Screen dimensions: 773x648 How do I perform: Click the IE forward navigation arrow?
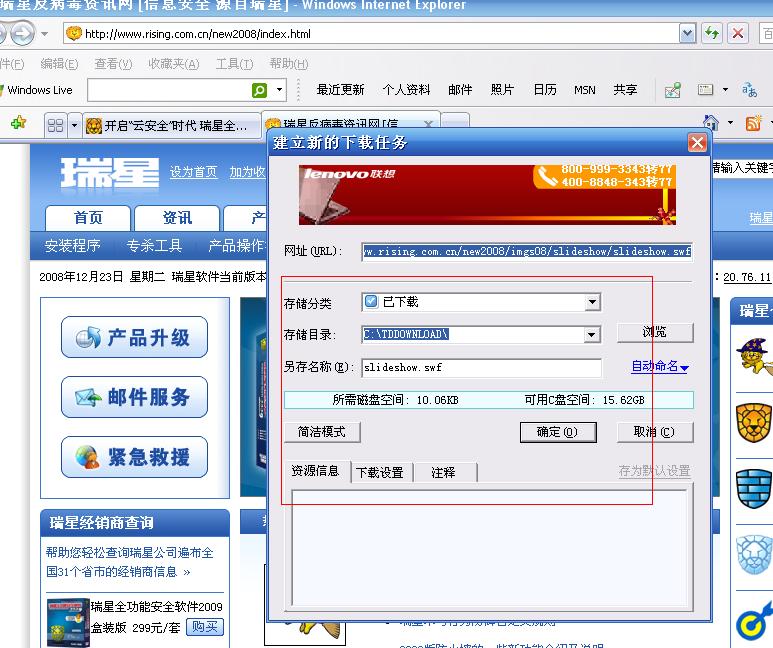pos(22,34)
